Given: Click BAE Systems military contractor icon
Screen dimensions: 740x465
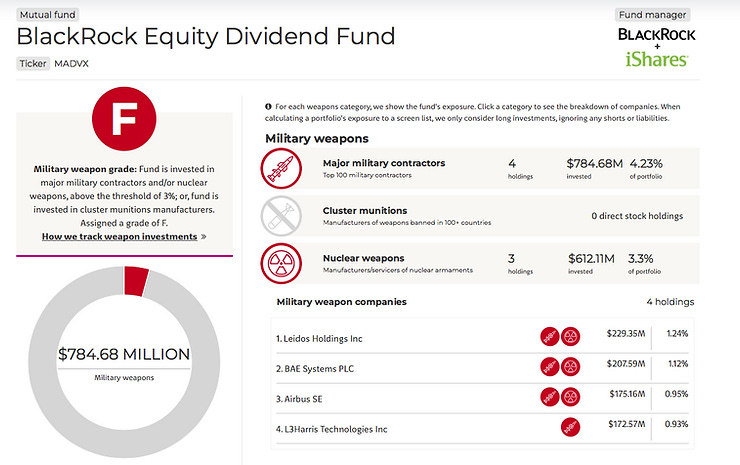Looking at the screenshot, I should coord(550,367).
